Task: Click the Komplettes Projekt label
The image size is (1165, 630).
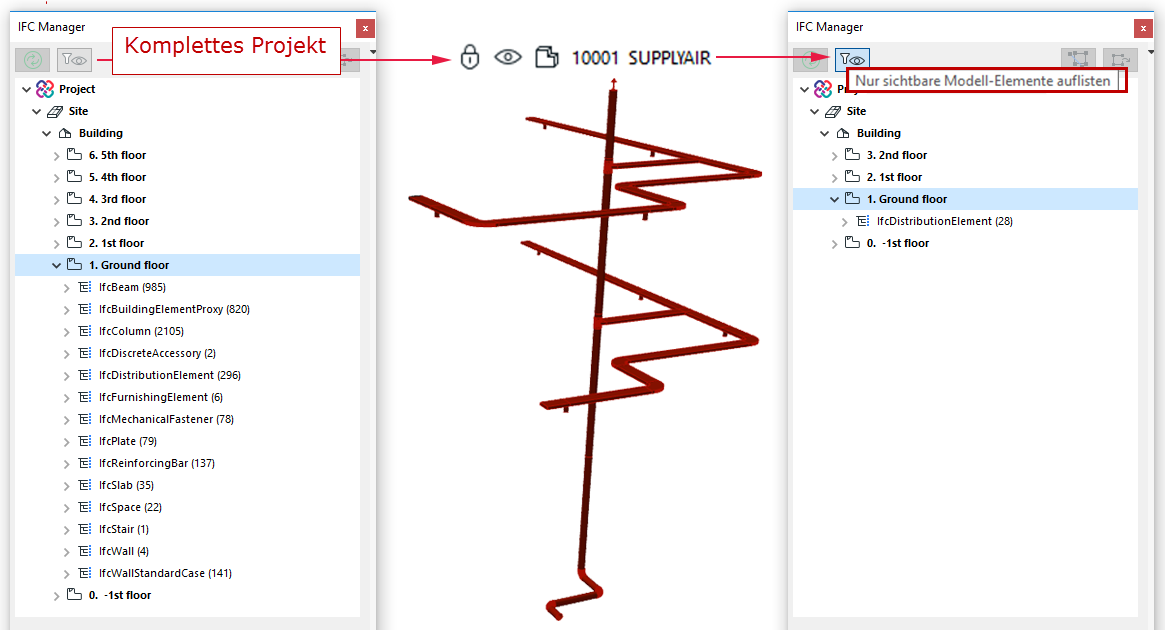Action: 226,47
